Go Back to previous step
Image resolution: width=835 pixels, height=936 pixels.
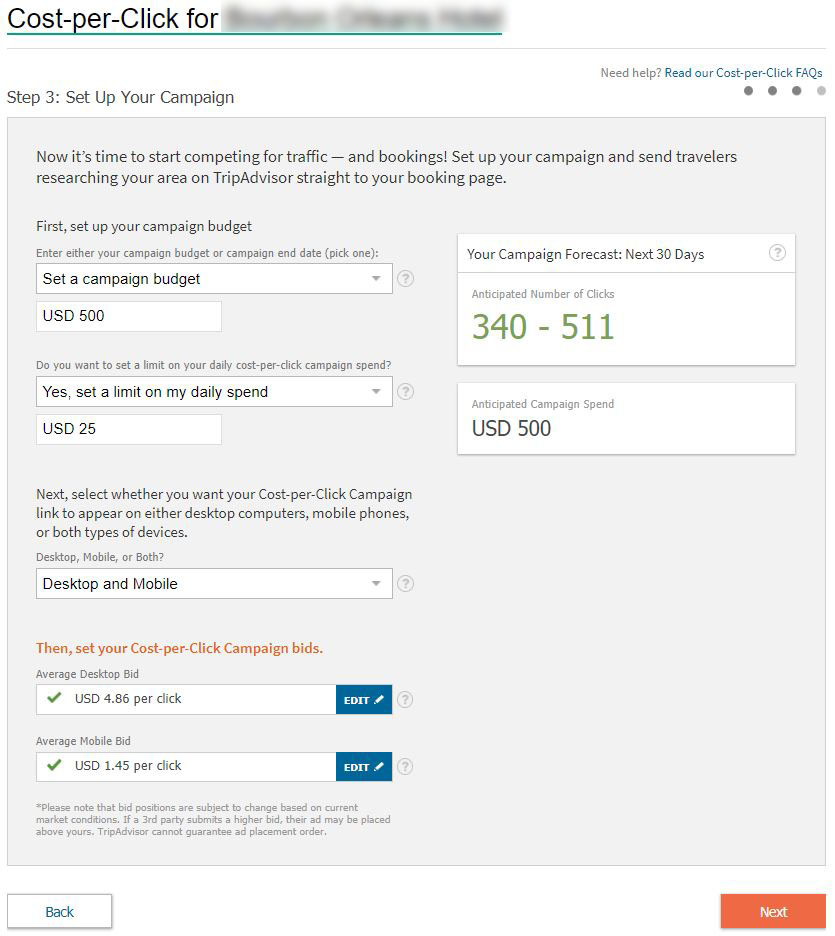(60, 913)
